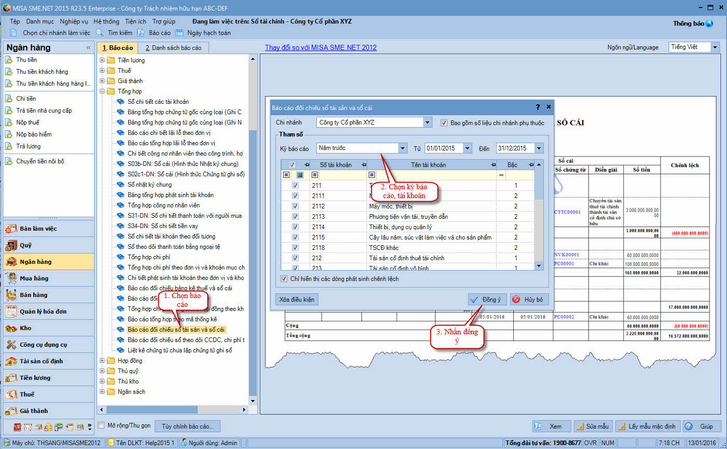Open the Công cụ dụng cụ module icon

coord(11,345)
